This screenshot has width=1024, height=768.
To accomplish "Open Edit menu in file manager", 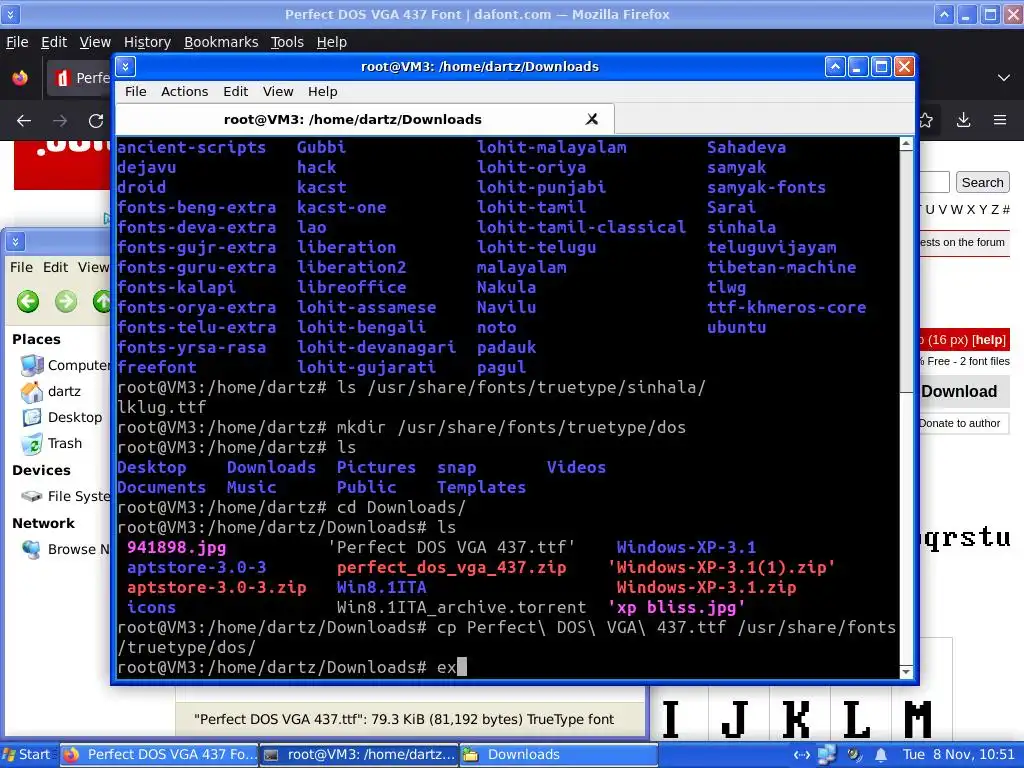I will [x=56, y=267].
